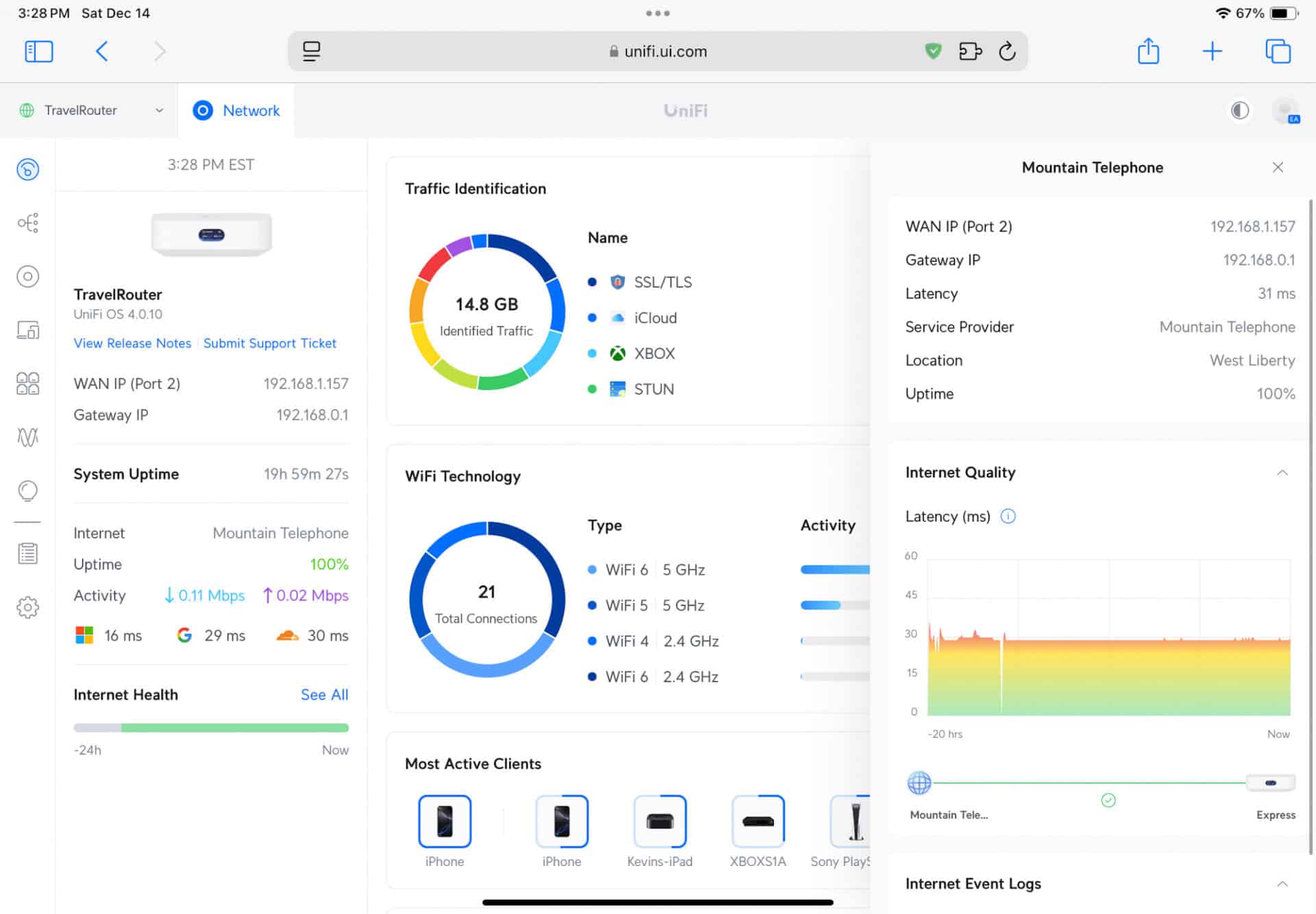Collapse the Internet Event Logs section
This screenshot has width=1316, height=914.
point(1282,884)
